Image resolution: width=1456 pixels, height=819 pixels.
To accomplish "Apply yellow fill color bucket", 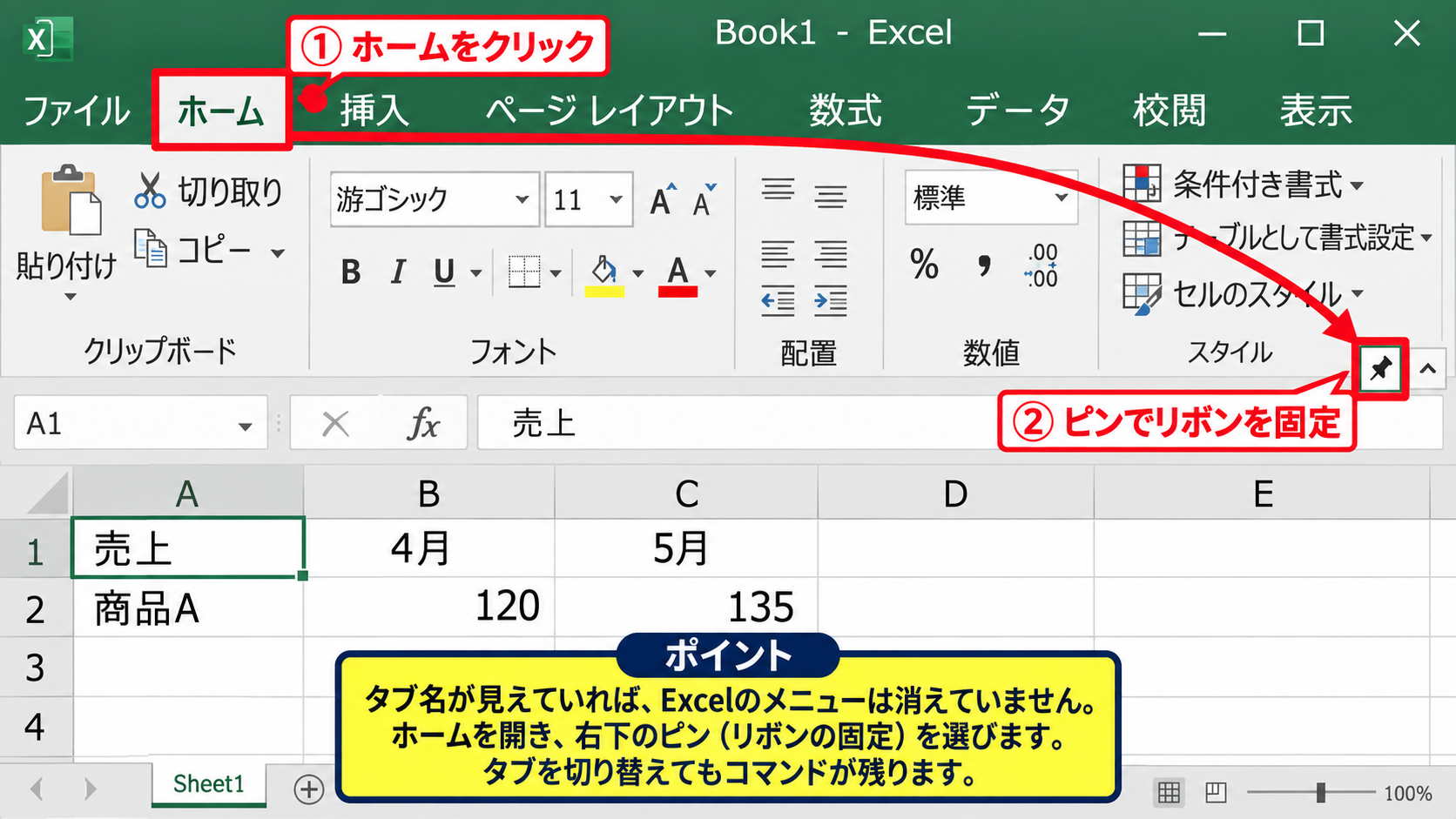I will point(604,275).
